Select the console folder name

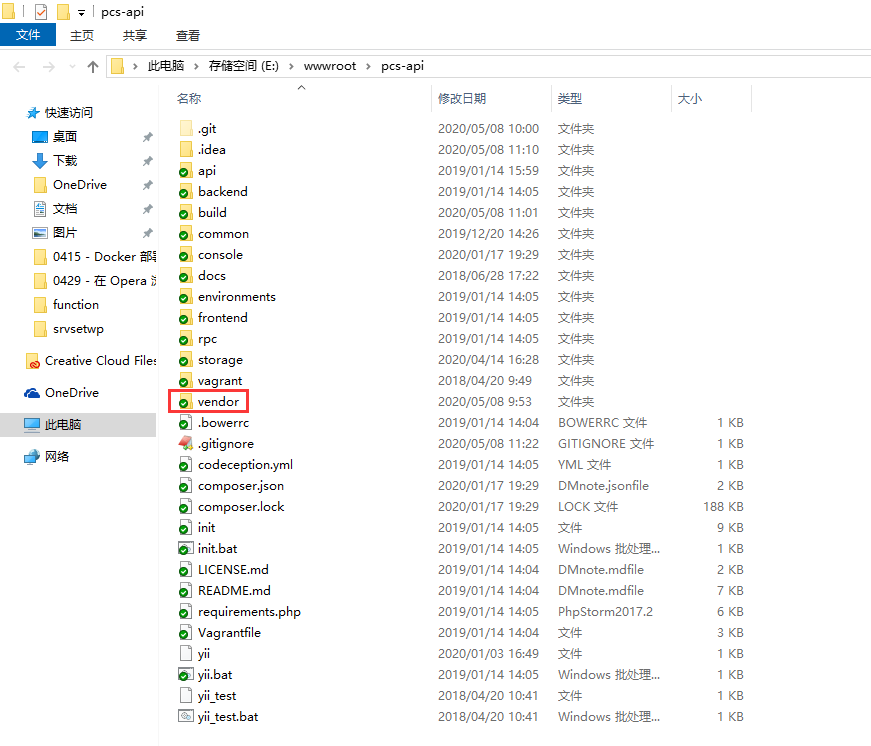pyautogui.click(x=221, y=255)
